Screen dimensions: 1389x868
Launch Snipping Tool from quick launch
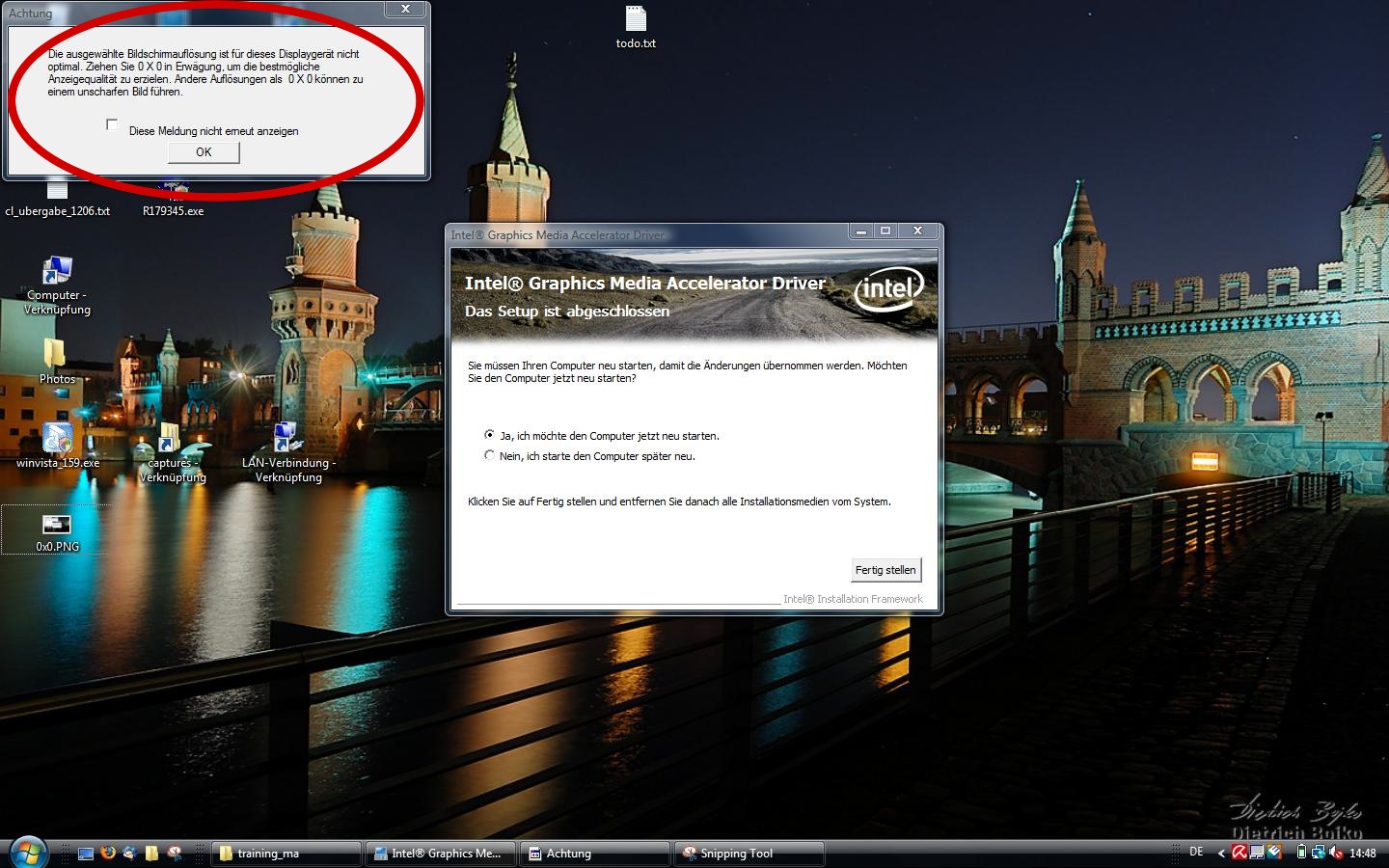[x=175, y=853]
